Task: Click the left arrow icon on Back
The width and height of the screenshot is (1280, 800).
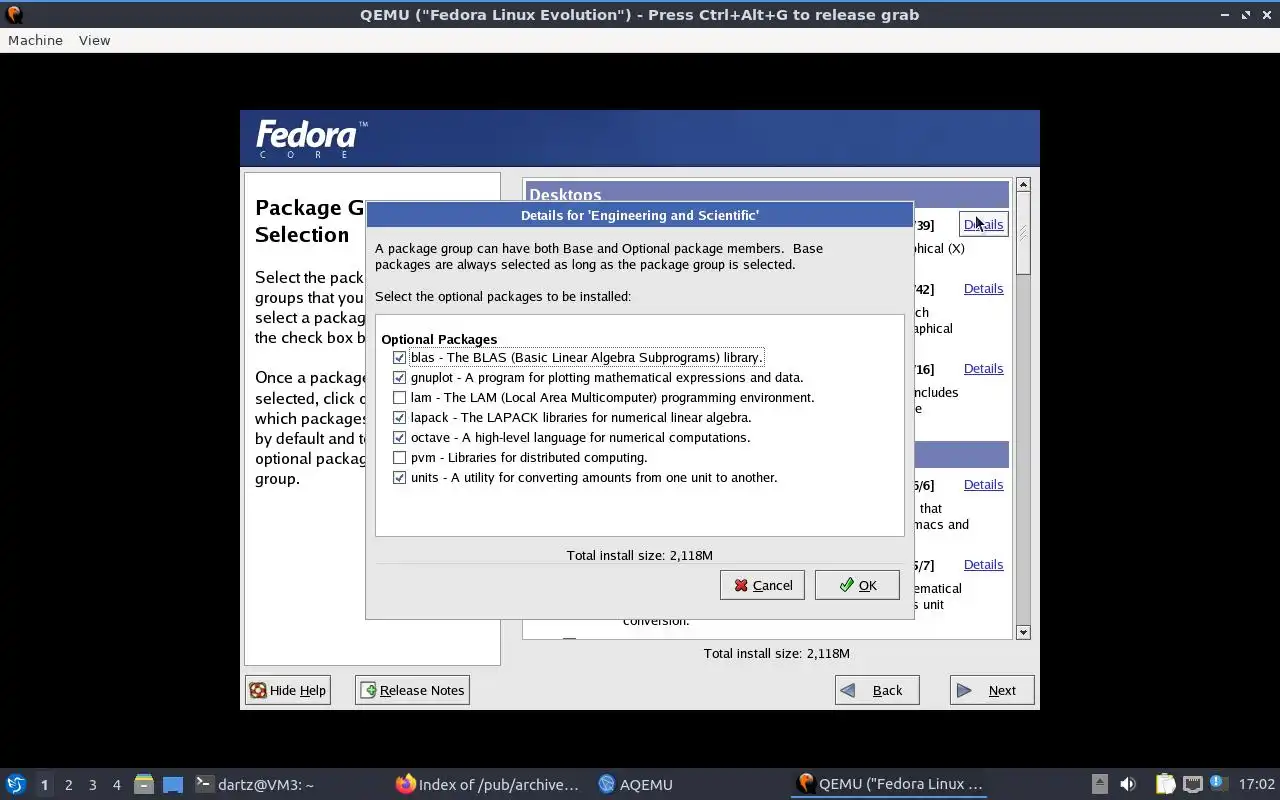Action: [848, 690]
